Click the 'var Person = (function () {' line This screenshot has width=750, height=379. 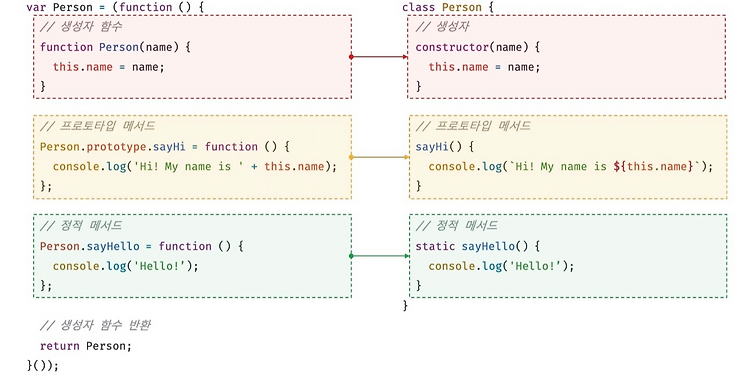coord(115,7)
